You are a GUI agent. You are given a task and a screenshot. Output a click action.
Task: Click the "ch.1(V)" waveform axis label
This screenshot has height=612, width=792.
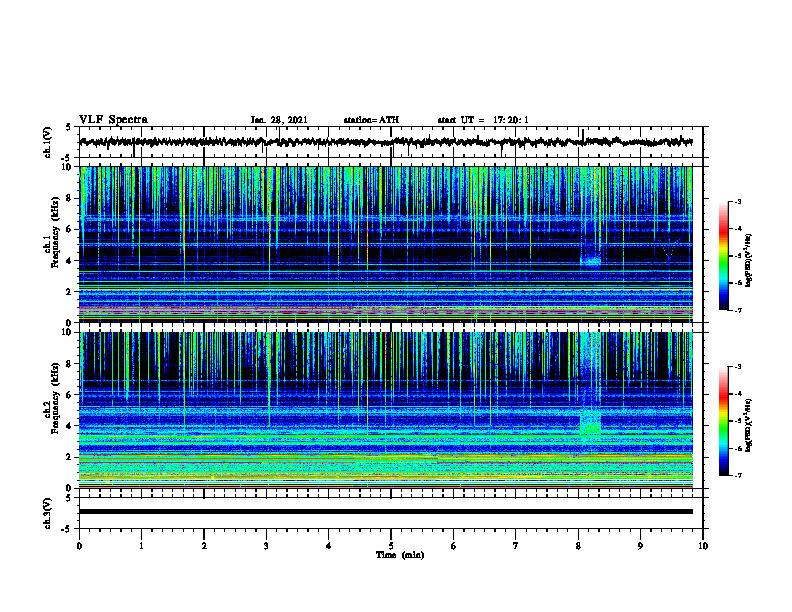click(47, 142)
